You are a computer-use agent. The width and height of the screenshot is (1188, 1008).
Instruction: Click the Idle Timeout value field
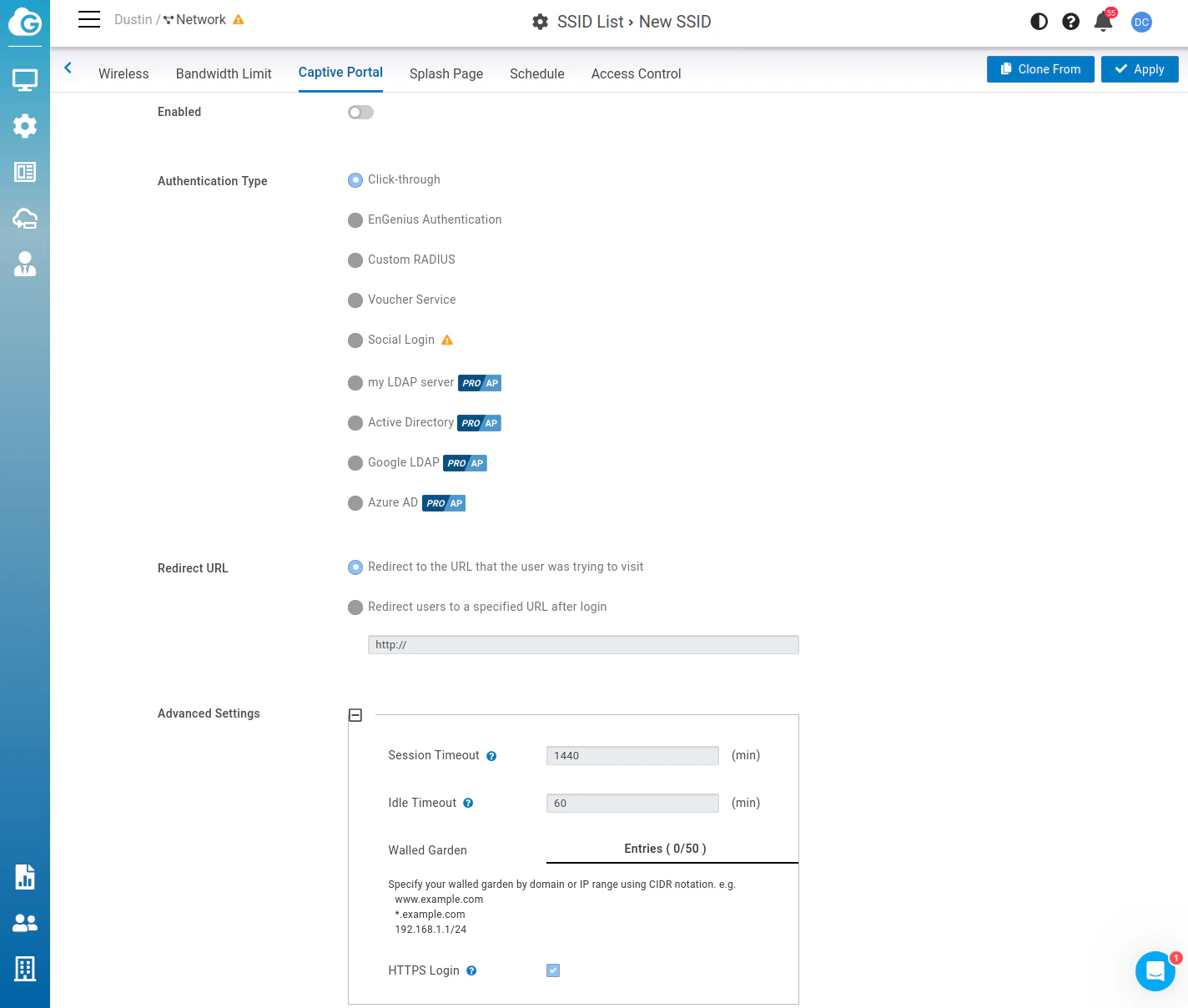(632, 803)
